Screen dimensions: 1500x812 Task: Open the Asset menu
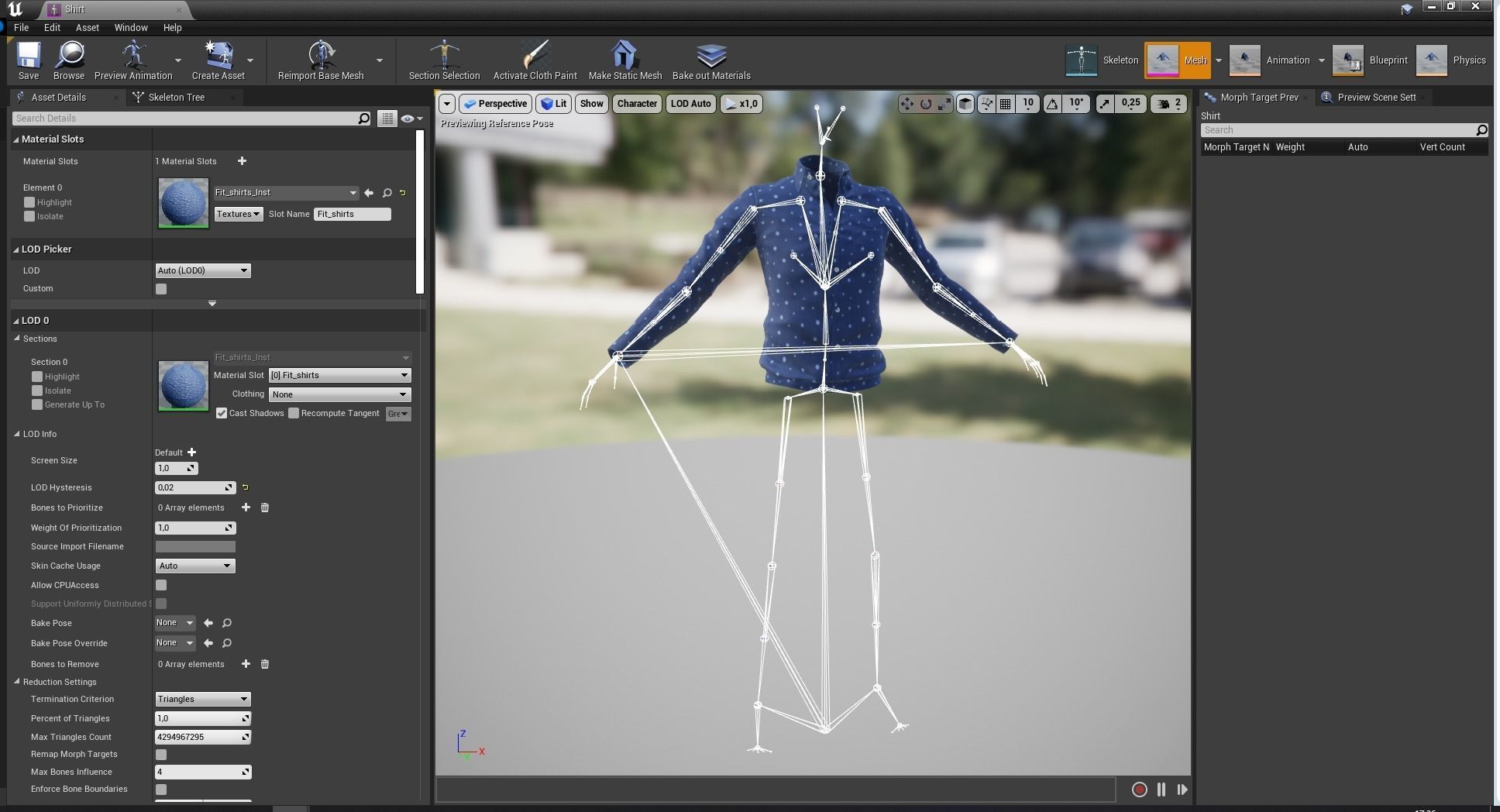(87, 27)
